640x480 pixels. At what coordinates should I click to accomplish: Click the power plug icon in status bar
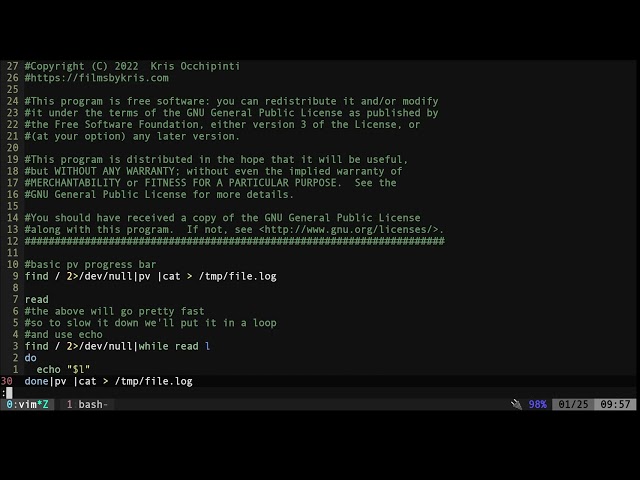tap(516, 404)
